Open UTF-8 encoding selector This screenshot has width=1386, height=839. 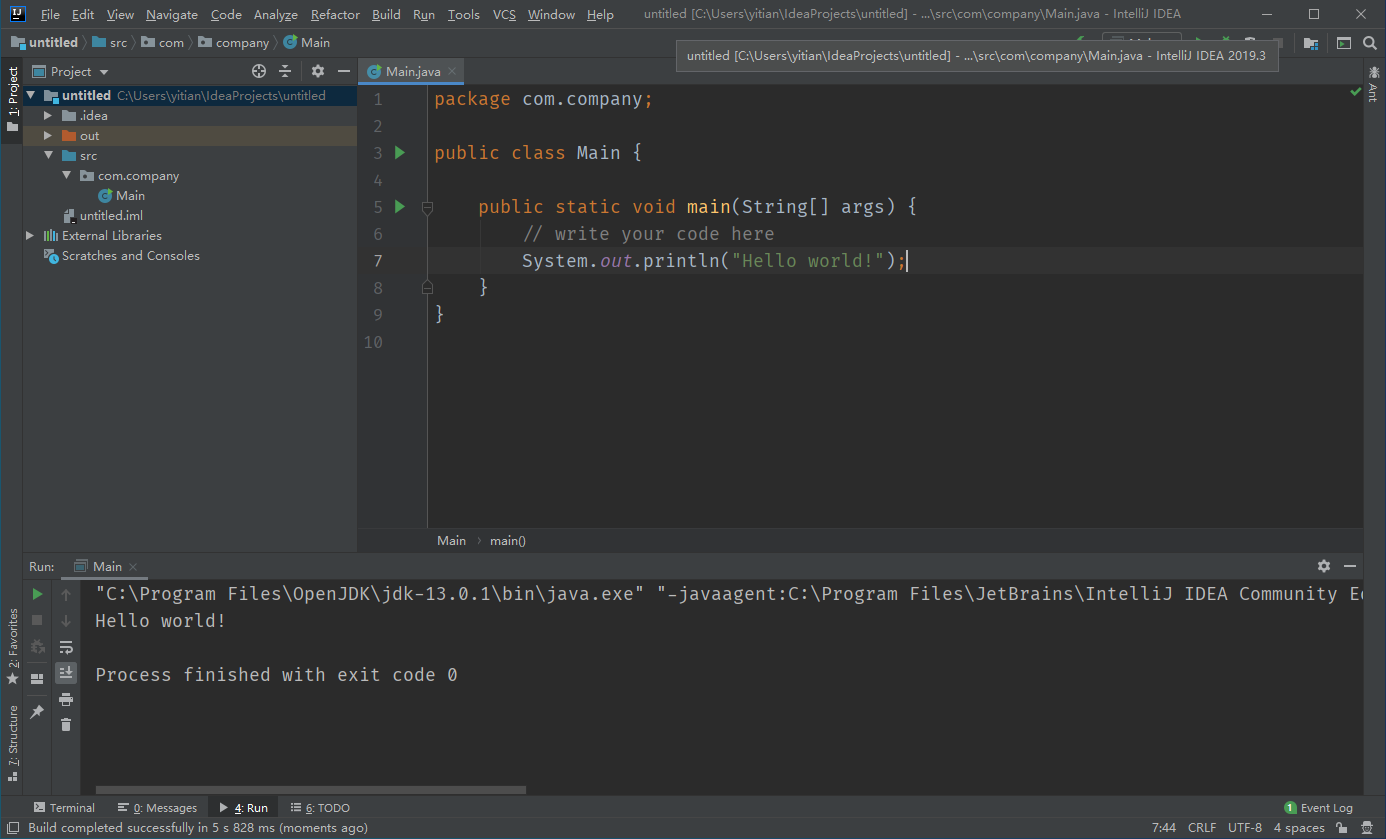coord(1245,828)
